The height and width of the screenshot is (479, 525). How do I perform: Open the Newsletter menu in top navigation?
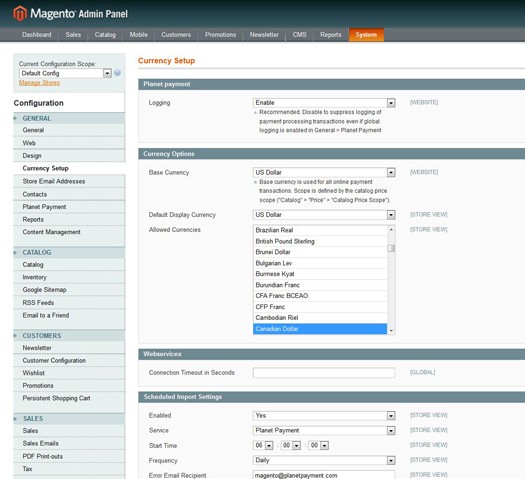[x=264, y=35]
